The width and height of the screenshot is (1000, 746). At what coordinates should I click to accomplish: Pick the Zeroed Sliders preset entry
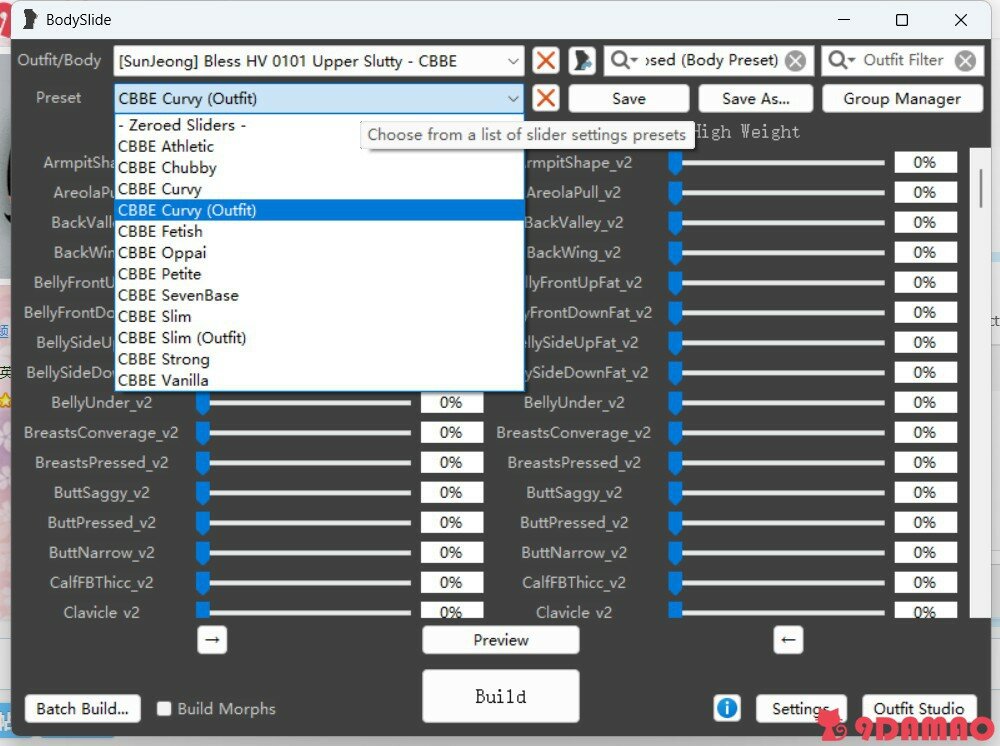point(182,125)
